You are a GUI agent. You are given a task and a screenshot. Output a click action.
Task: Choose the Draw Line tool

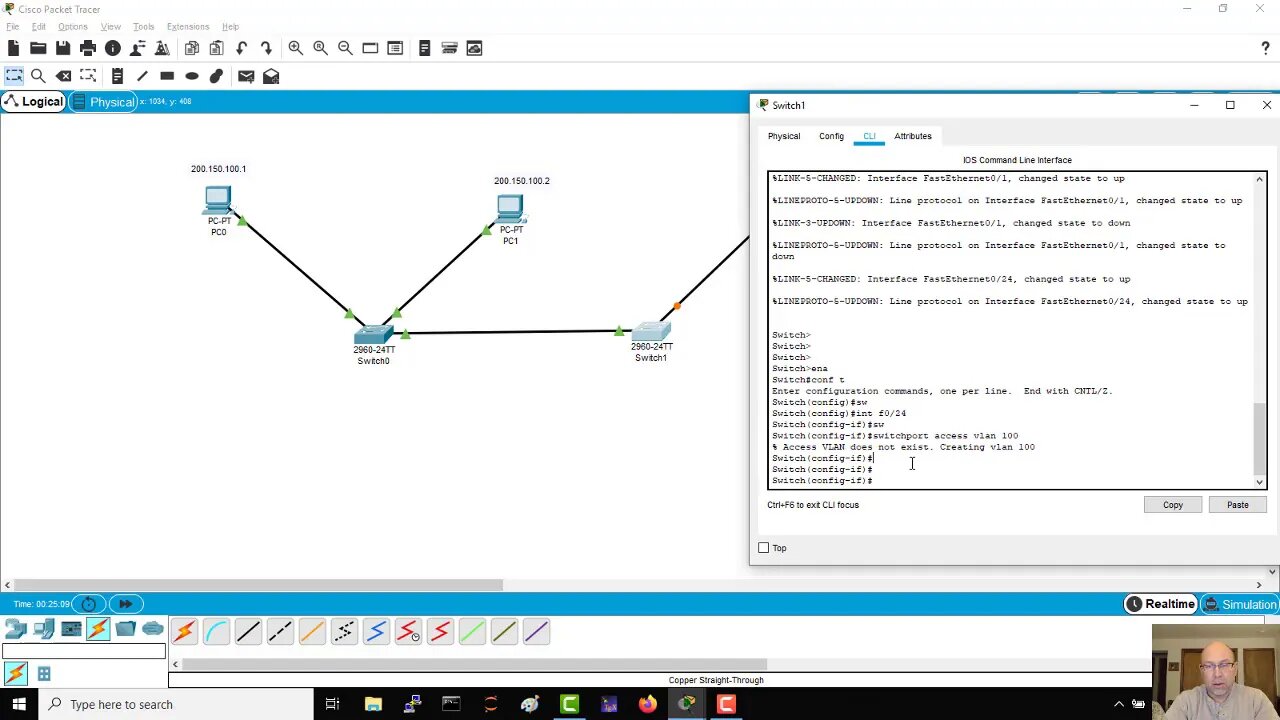(x=142, y=76)
